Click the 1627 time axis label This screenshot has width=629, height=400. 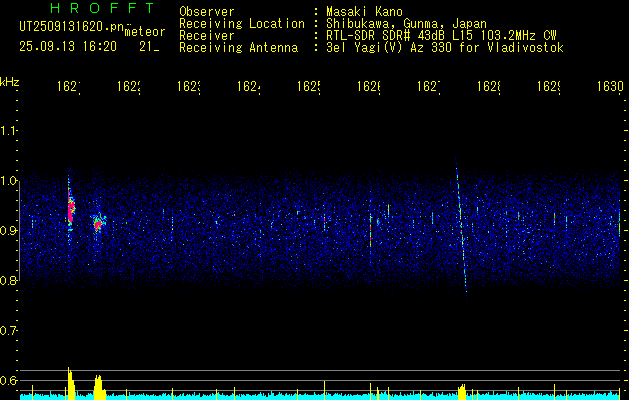click(428, 86)
